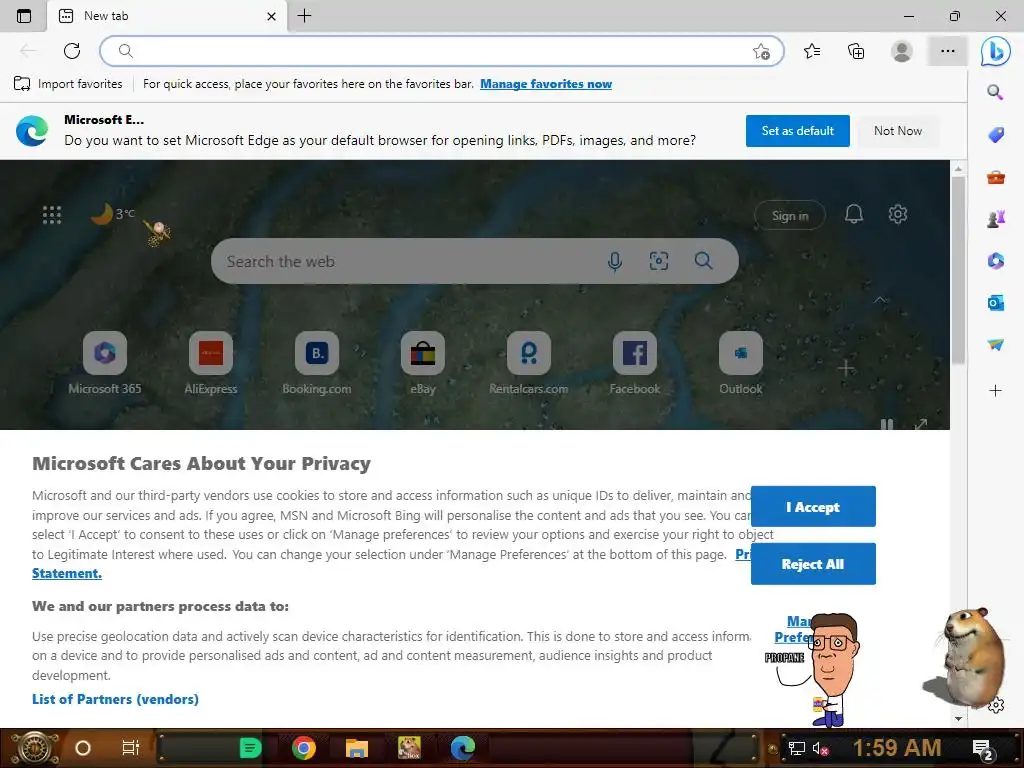The image size is (1024, 768).
Task: Open Task View on taskbar
Action: [131, 748]
